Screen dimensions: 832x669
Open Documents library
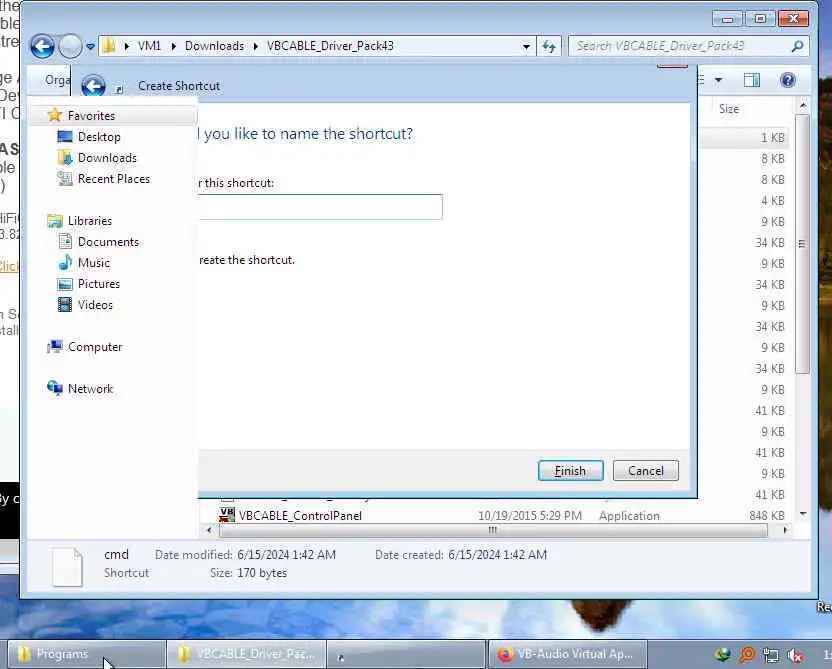click(x=108, y=242)
